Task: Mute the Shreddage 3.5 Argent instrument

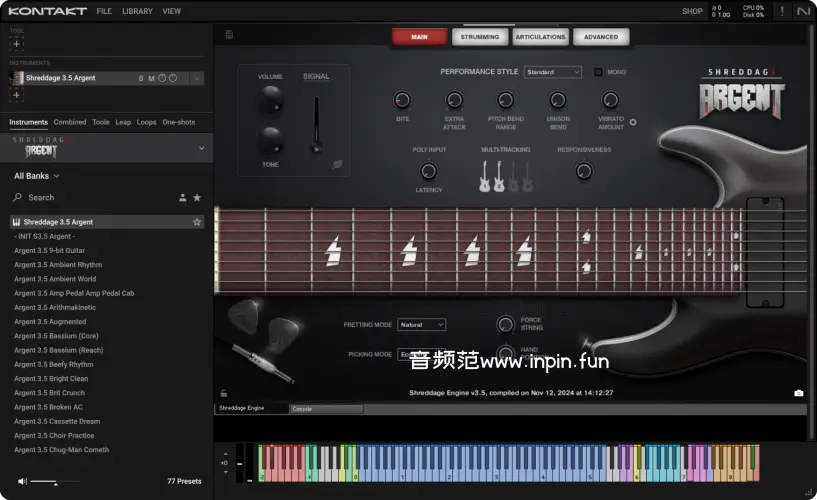Action: [151, 78]
